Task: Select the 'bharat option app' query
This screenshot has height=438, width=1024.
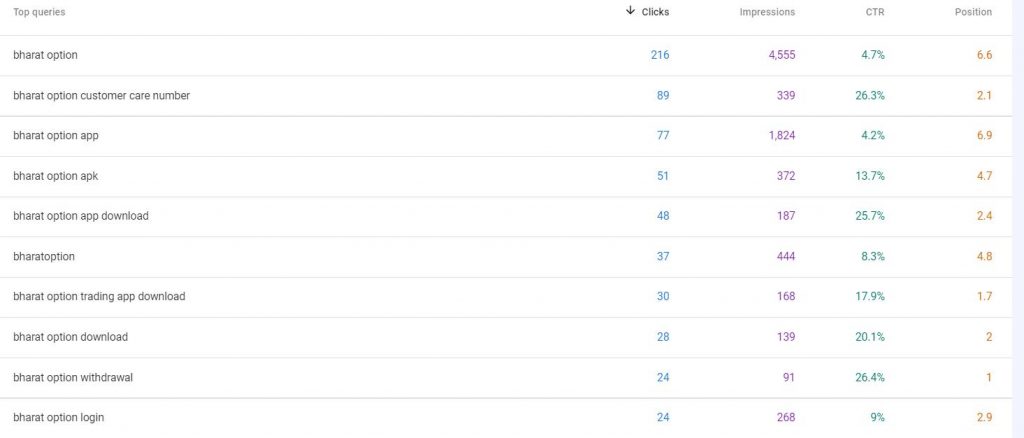Action: point(506,136)
